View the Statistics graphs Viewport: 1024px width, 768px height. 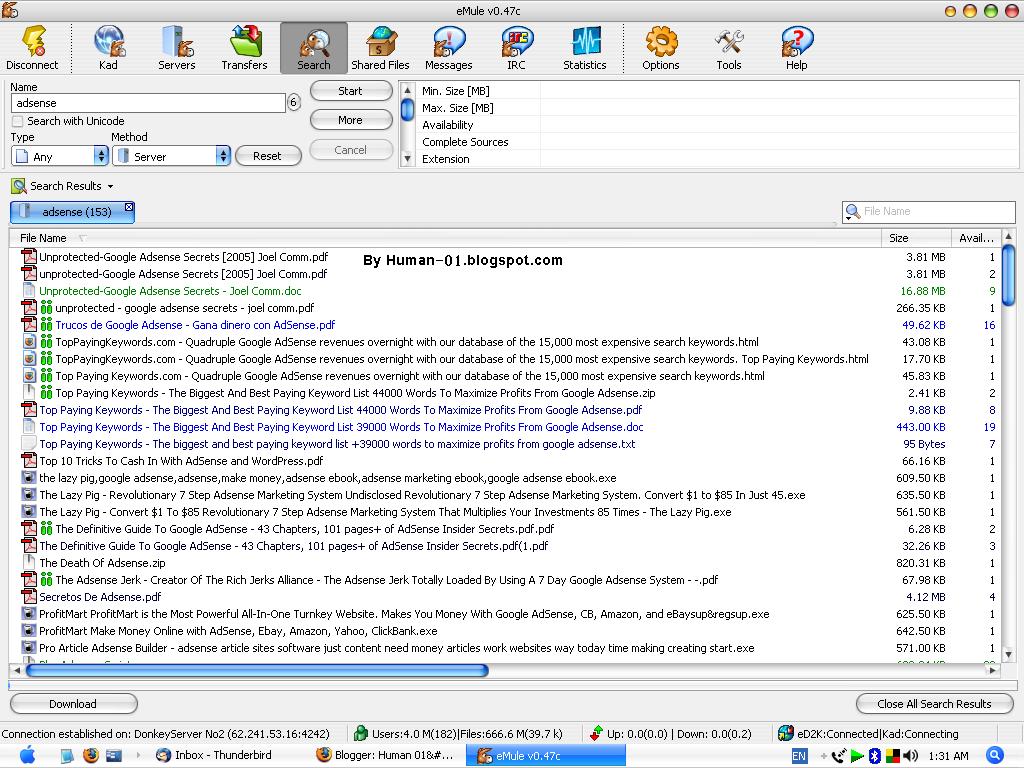585,48
